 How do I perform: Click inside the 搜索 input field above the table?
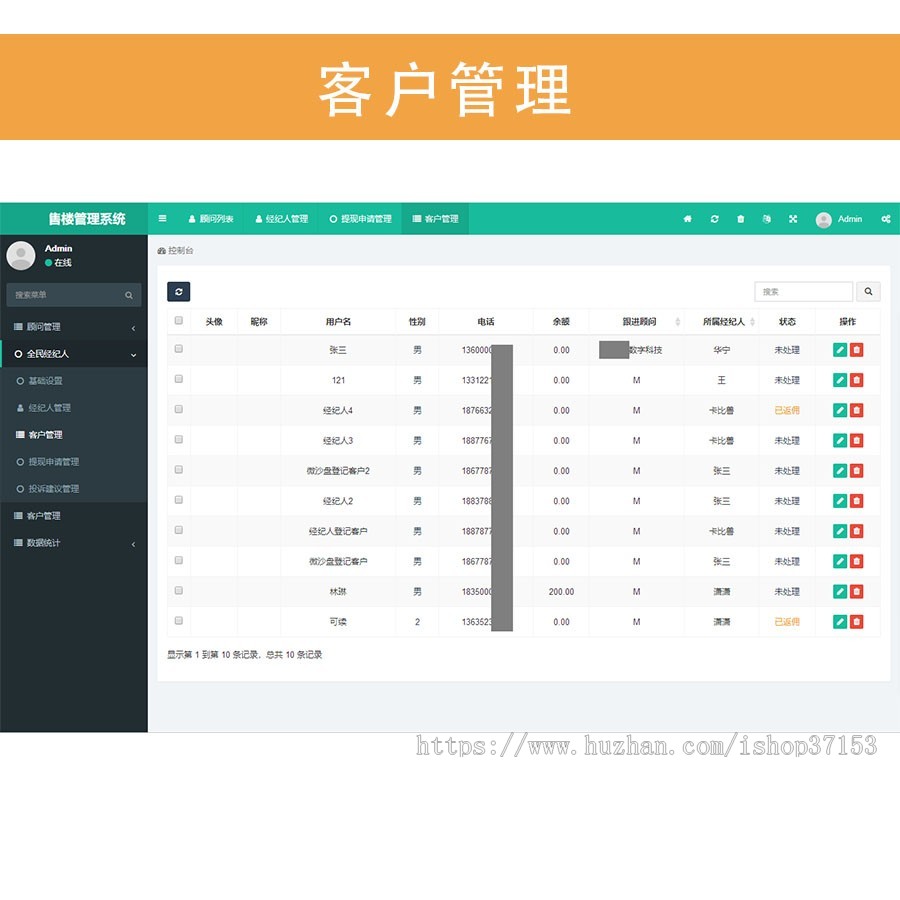[x=804, y=291]
